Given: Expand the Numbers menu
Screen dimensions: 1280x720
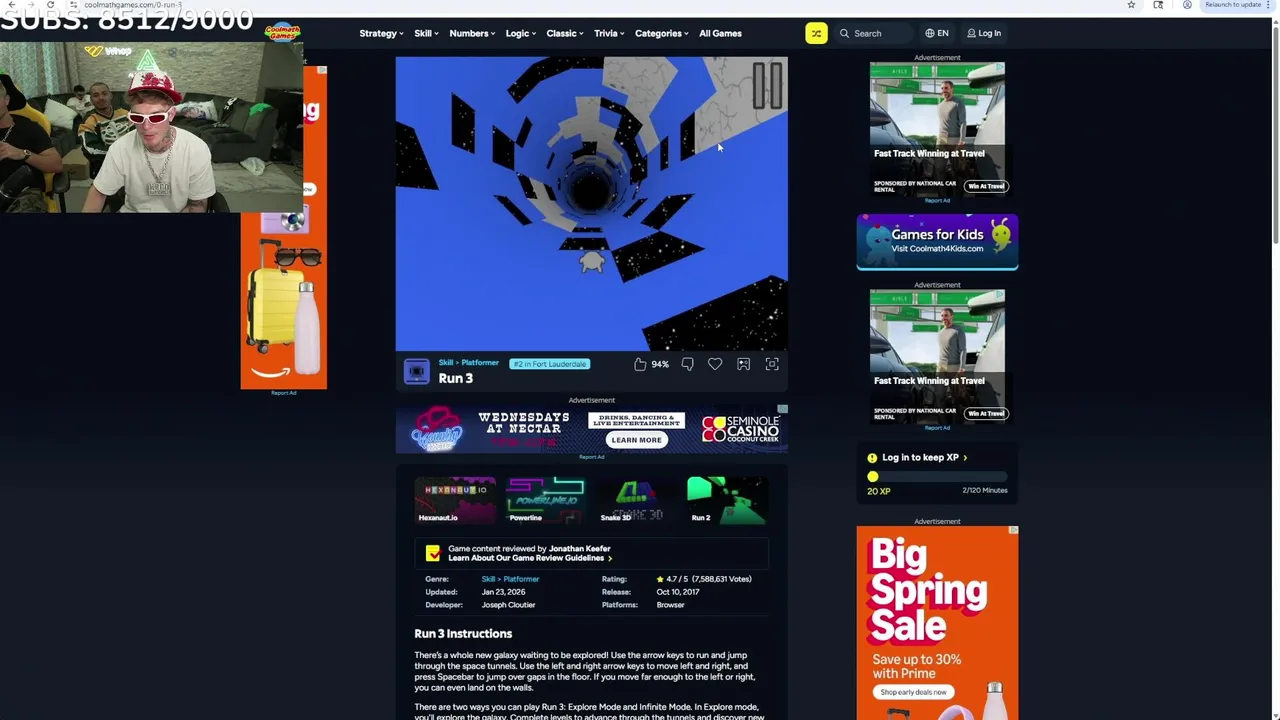Looking at the screenshot, I should 472,33.
